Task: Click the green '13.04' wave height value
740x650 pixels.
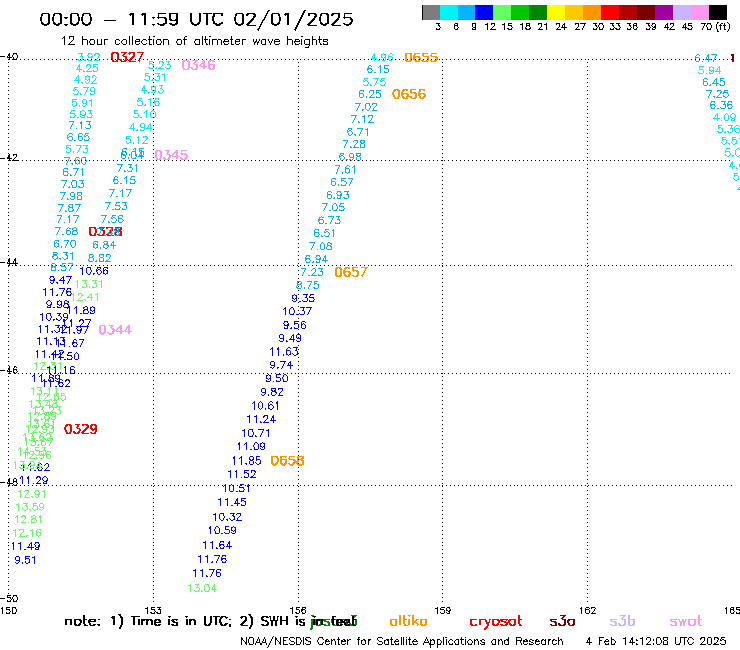Action: coord(202,588)
